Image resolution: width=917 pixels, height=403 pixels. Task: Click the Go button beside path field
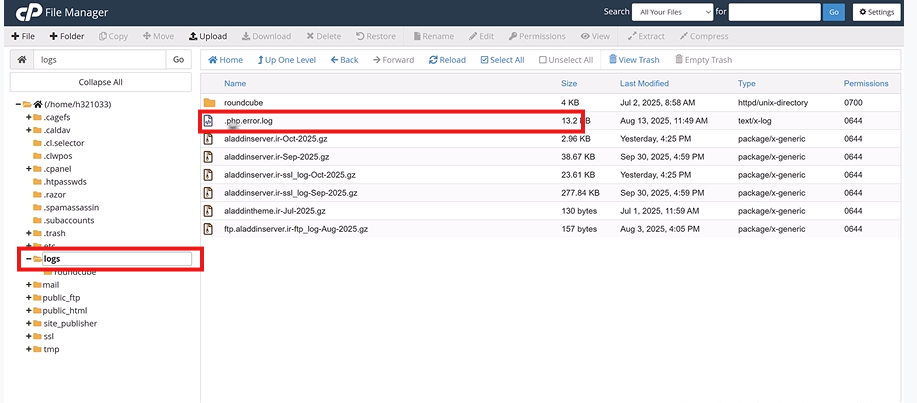pyautogui.click(x=178, y=60)
